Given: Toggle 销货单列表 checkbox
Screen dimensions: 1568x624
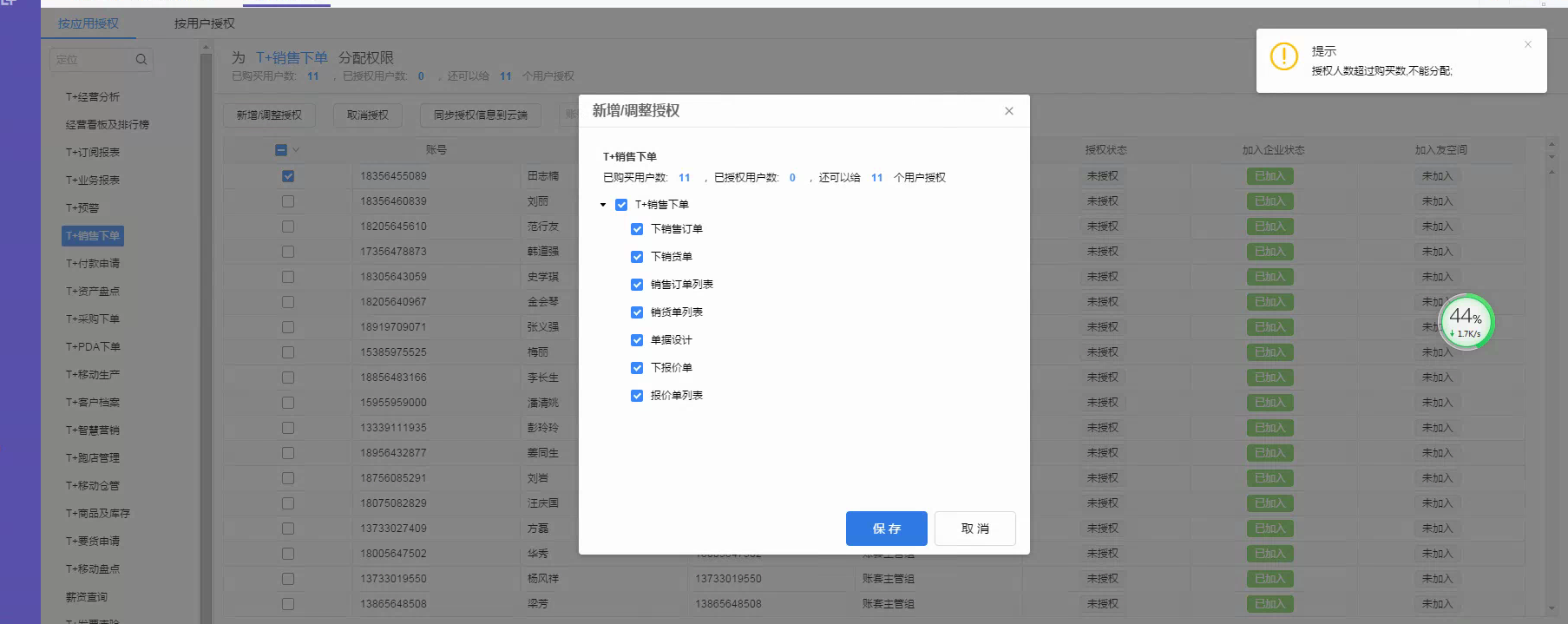Looking at the screenshot, I should (x=637, y=312).
